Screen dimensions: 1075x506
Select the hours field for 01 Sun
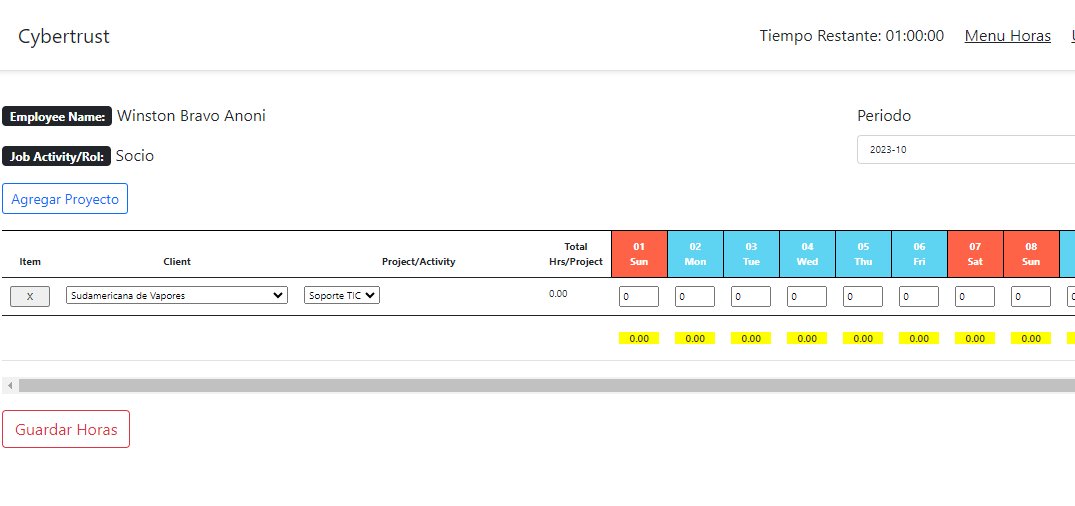coord(639,297)
